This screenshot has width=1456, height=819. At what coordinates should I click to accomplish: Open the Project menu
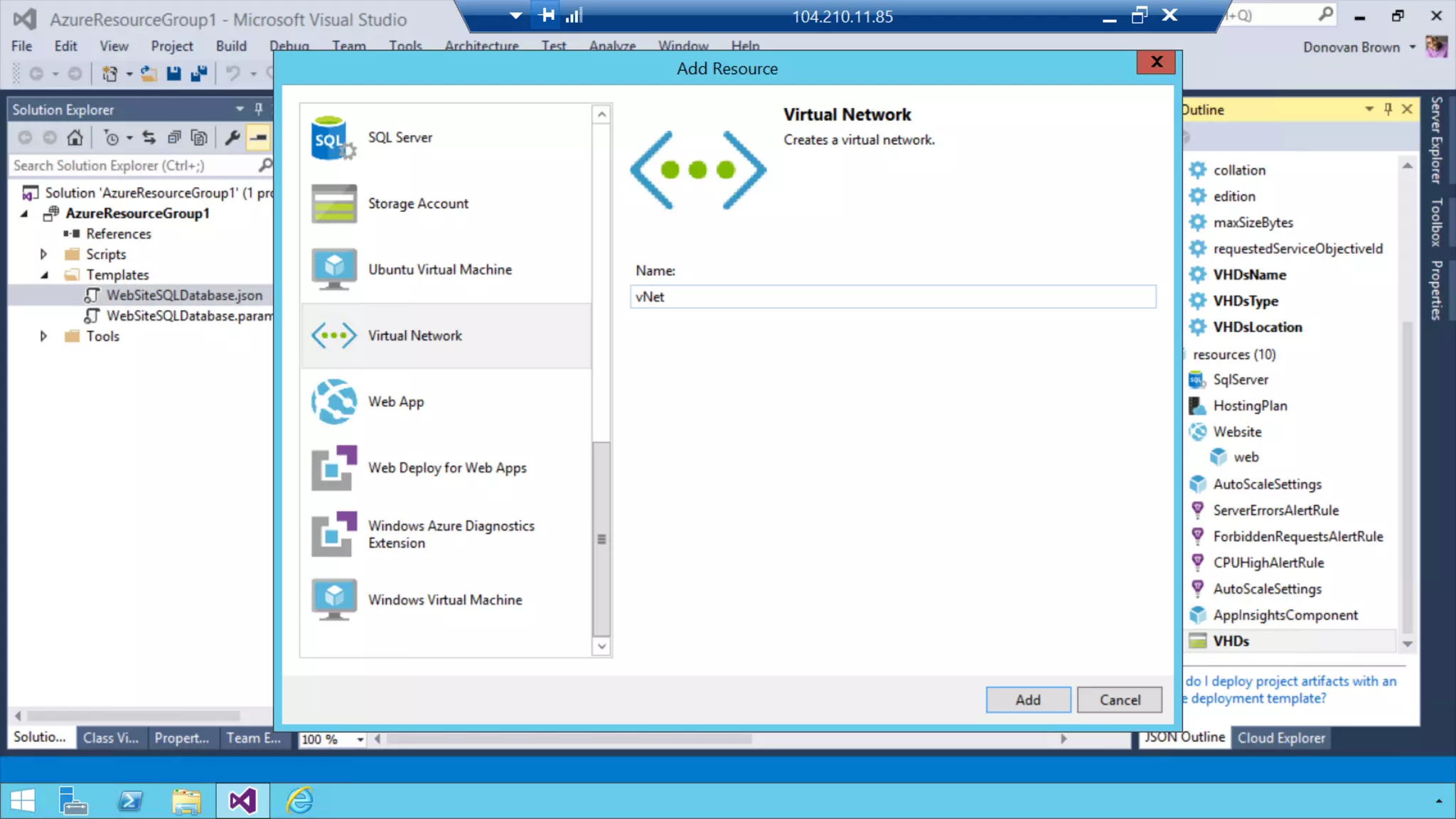pos(171,46)
